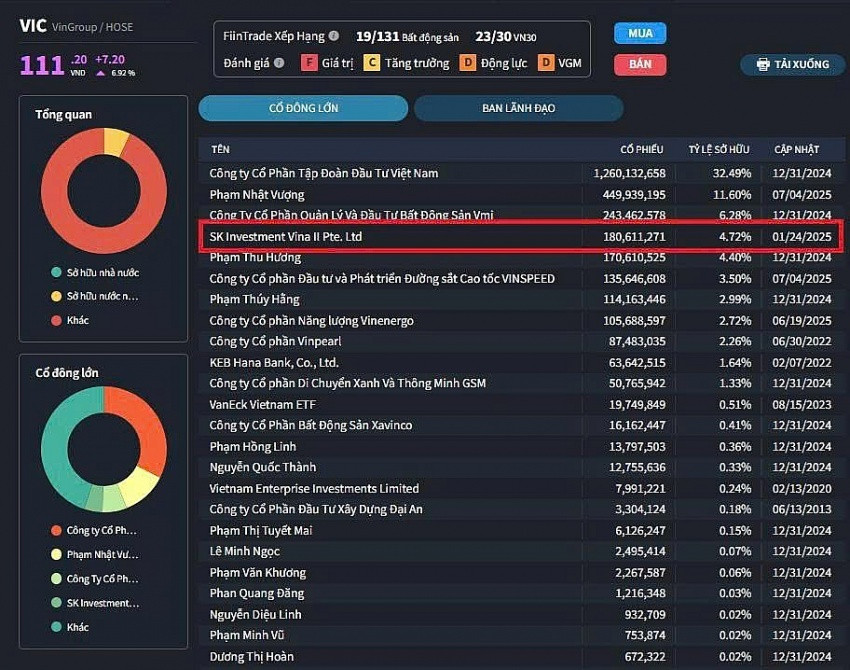Click the yellow C badge for Tăng trưởng
The width and height of the screenshot is (850, 670).
[371, 63]
